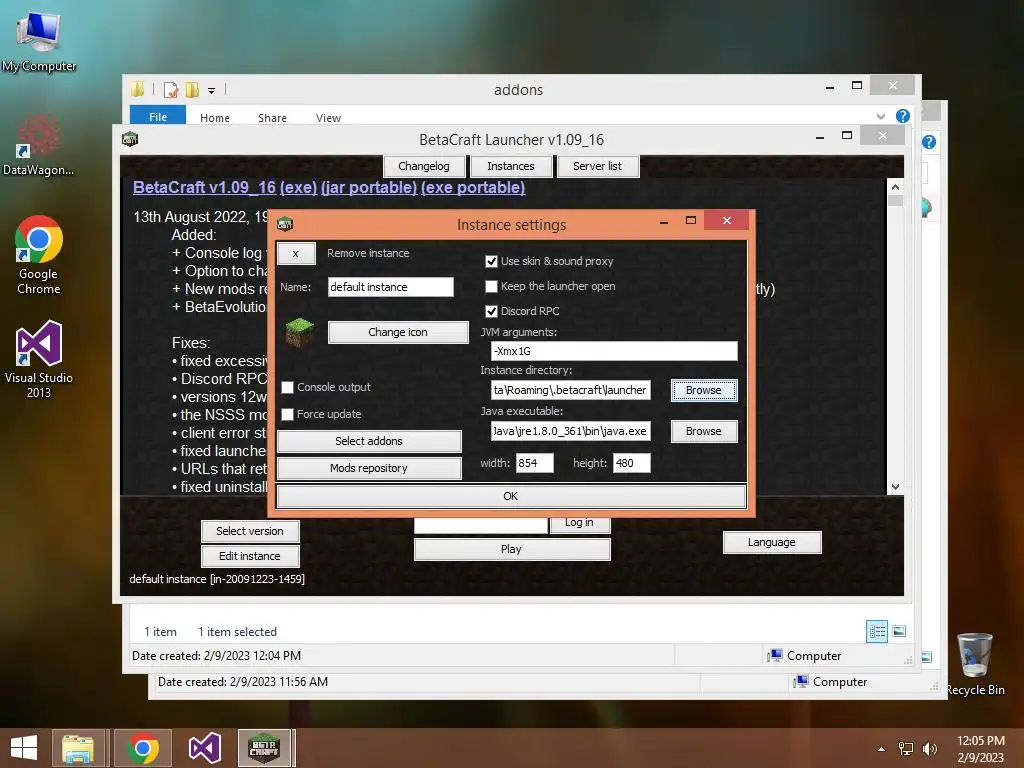Click Edit instance button
The width and height of the screenshot is (1024, 768).
[250, 556]
